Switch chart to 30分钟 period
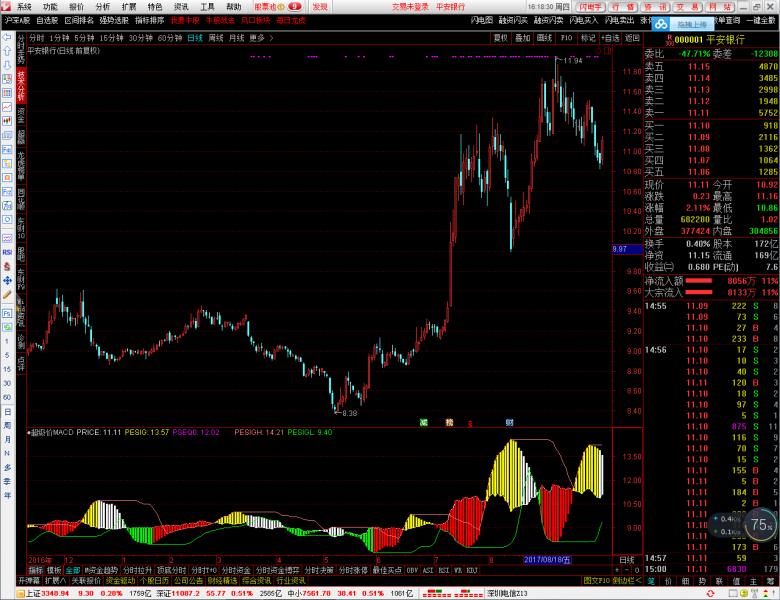The width and height of the screenshot is (780, 600). coord(141,38)
